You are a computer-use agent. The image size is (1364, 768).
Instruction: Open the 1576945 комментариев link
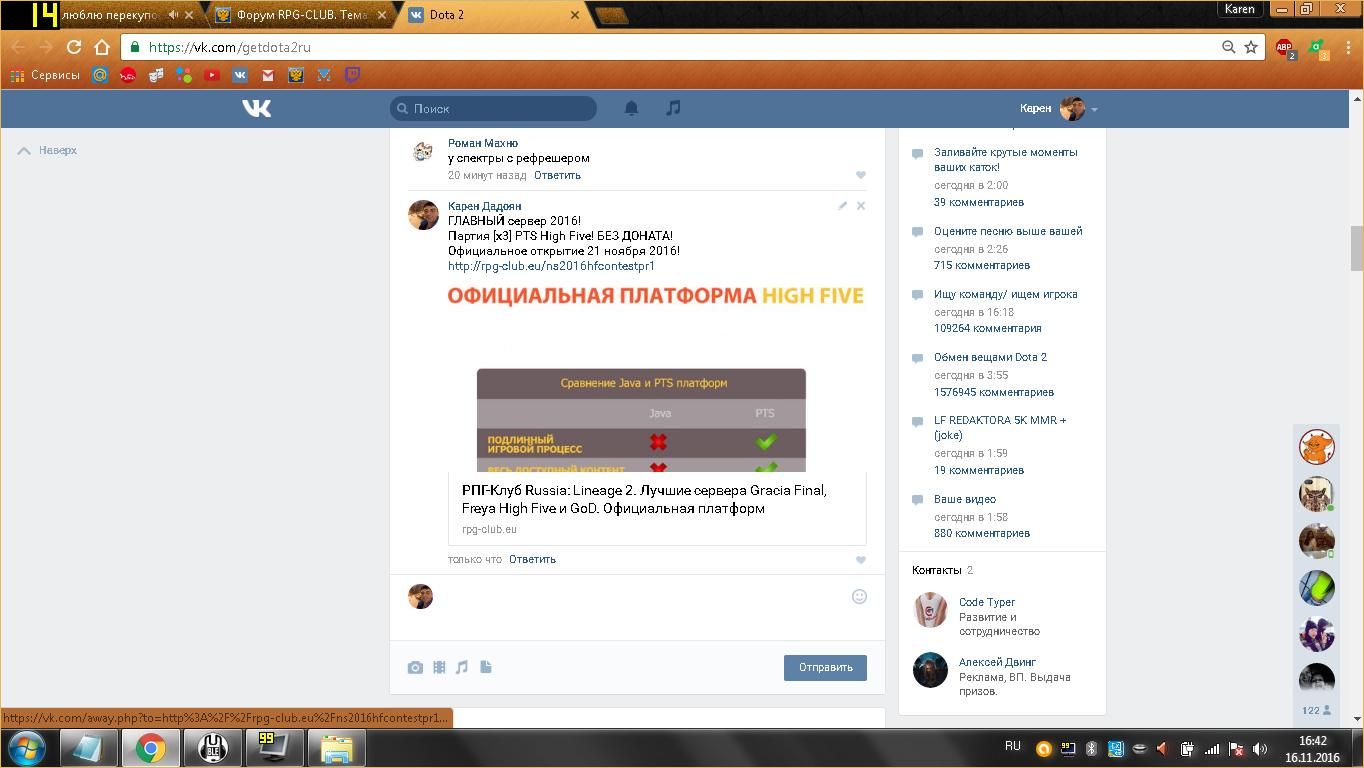point(994,392)
